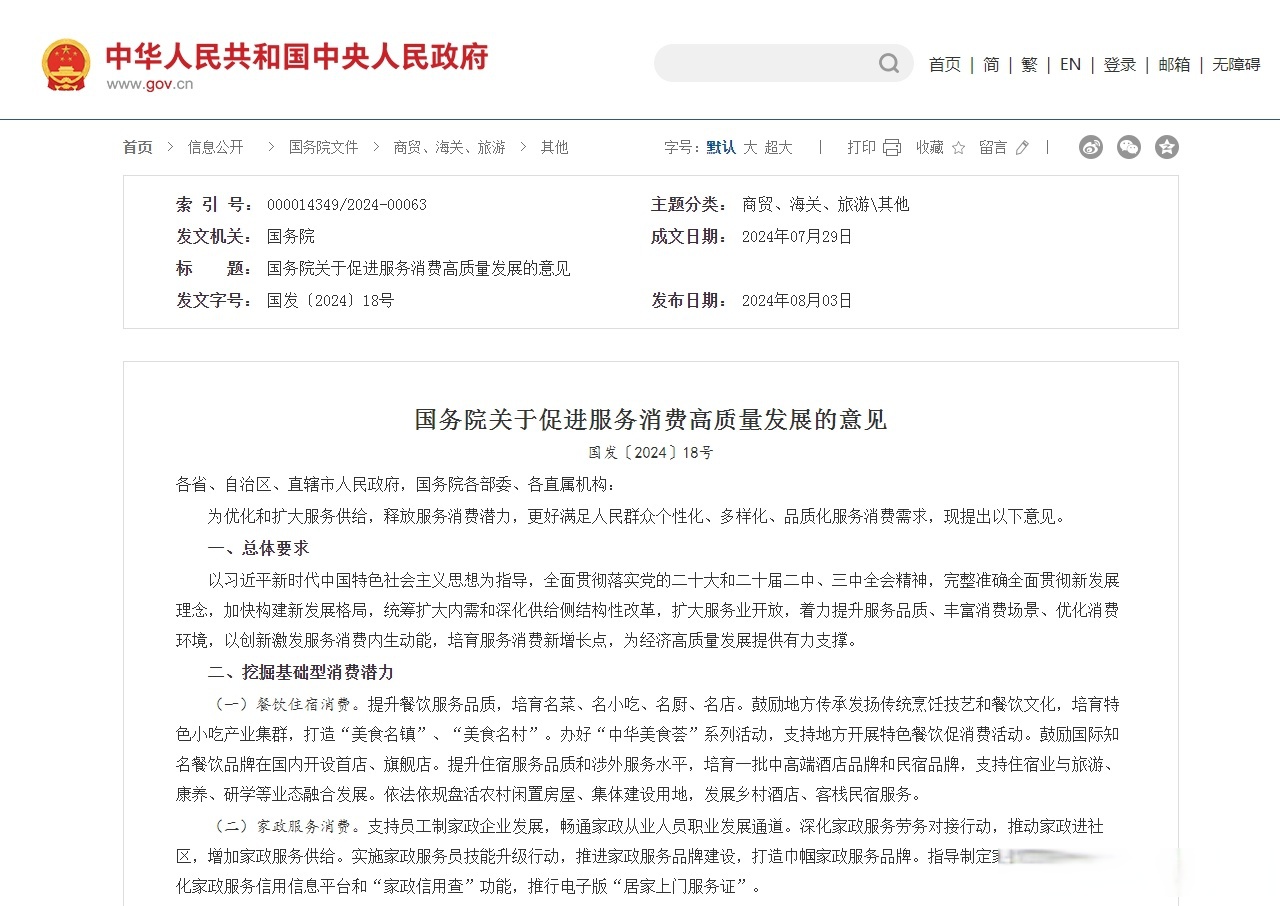The image size is (1280, 906).
Task: Click the Qzone star share icon
Action: [1166, 146]
